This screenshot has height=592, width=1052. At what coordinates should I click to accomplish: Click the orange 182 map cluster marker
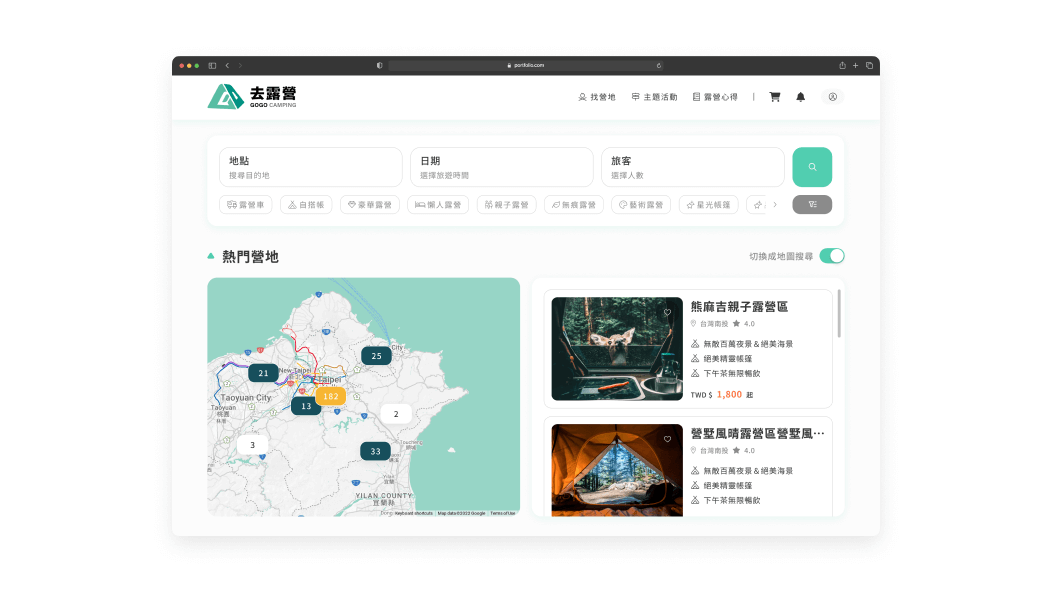coord(331,395)
